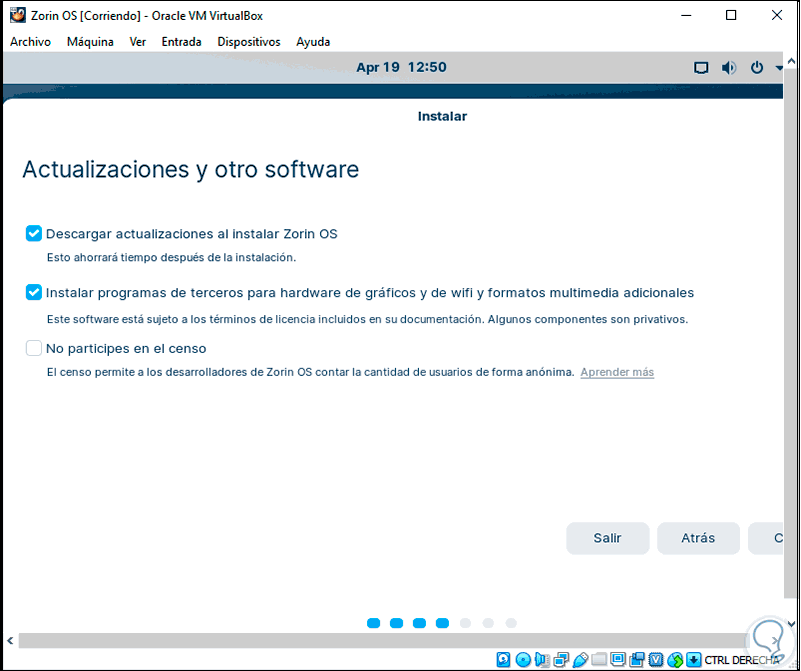Image resolution: width=801 pixels, height=671 pixels.
Task: Open the Dispositivos menu
Action: (x=249, y=42)
